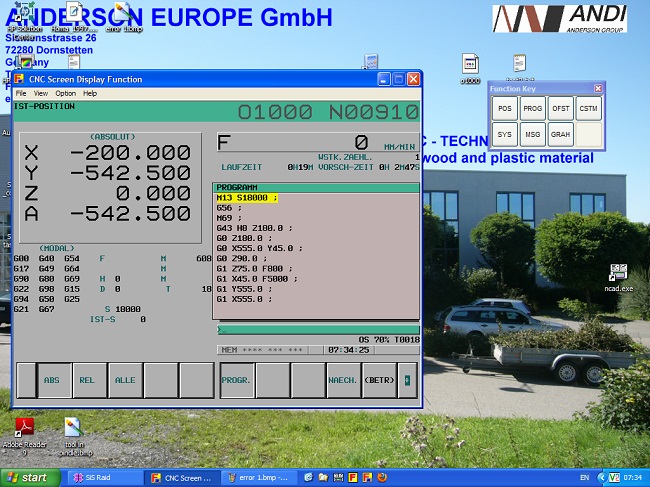
Task: Click the leftmost narrow softkey before ABS
Action: pos(26,380)
